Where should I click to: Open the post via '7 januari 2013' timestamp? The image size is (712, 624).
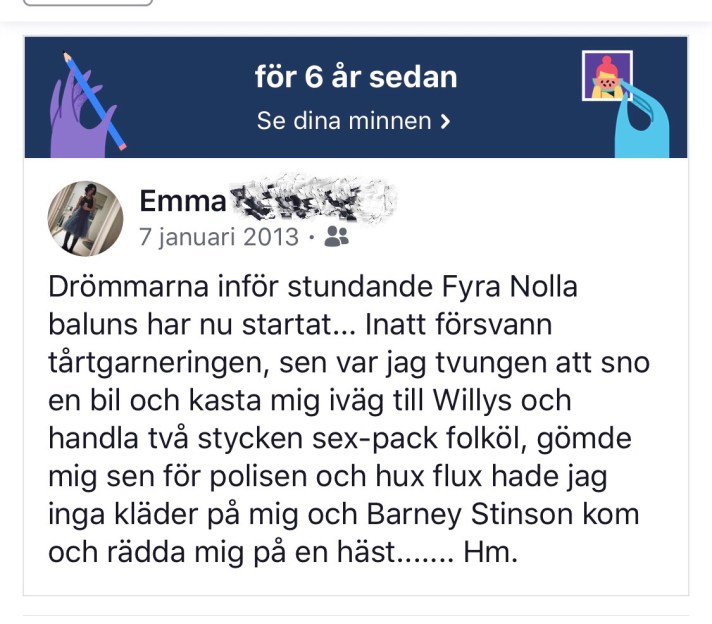(219, 237)
